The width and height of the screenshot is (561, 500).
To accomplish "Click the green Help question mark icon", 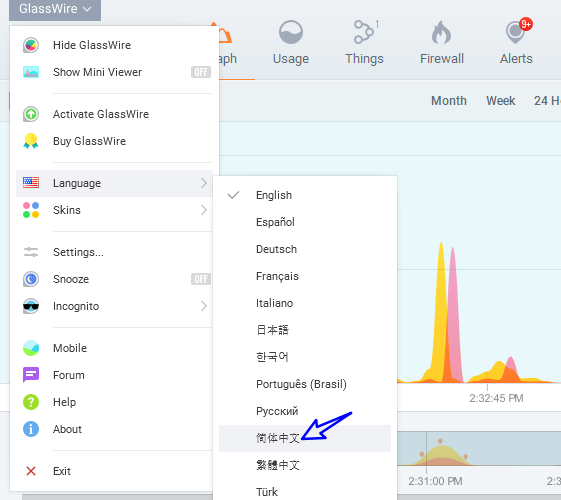I will 31,402.
